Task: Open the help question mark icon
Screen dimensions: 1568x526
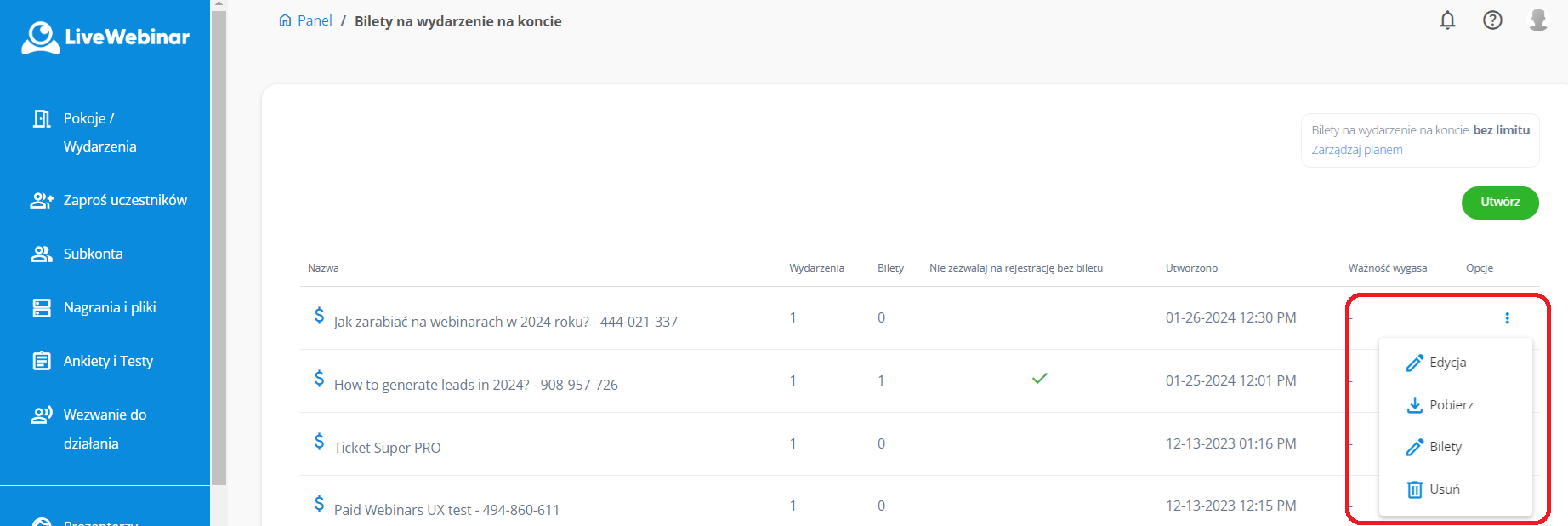Action: click(1492, 20)
